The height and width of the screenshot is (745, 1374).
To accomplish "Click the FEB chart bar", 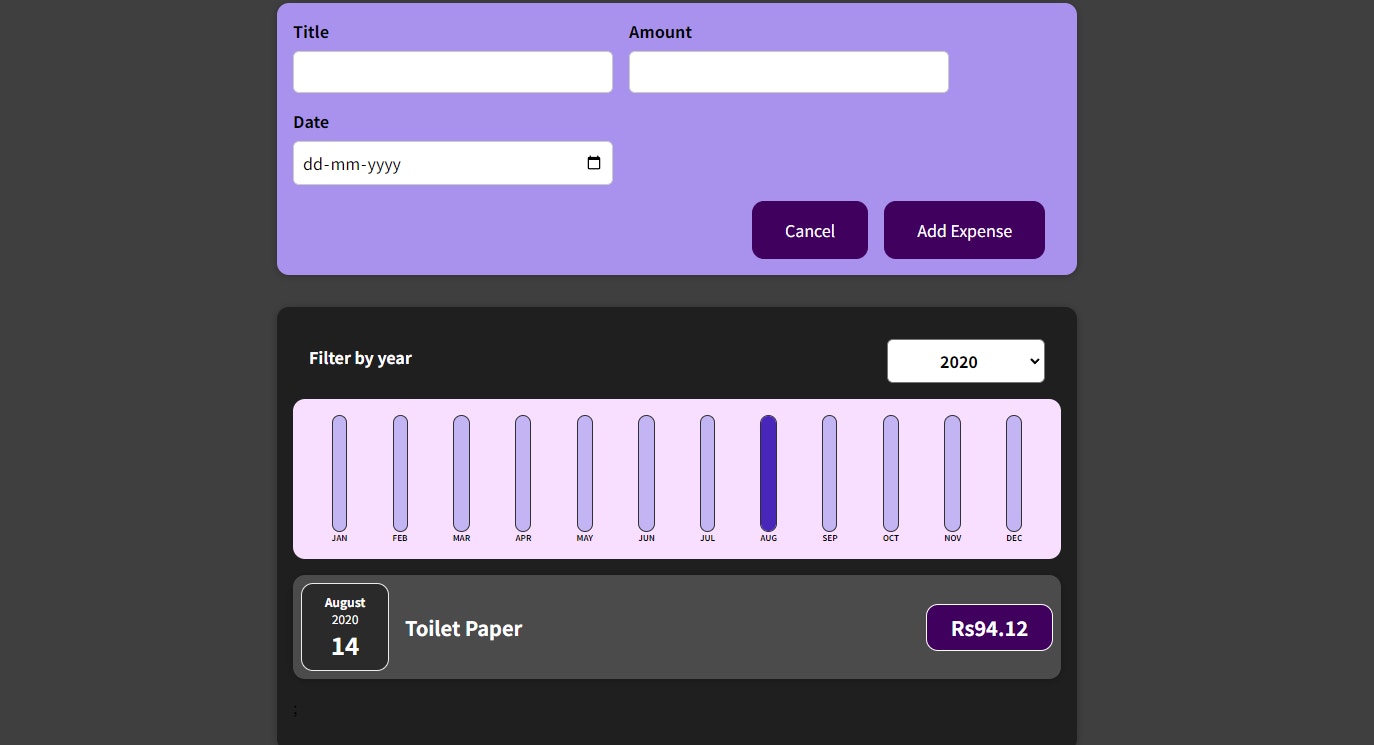I will 400,473.
